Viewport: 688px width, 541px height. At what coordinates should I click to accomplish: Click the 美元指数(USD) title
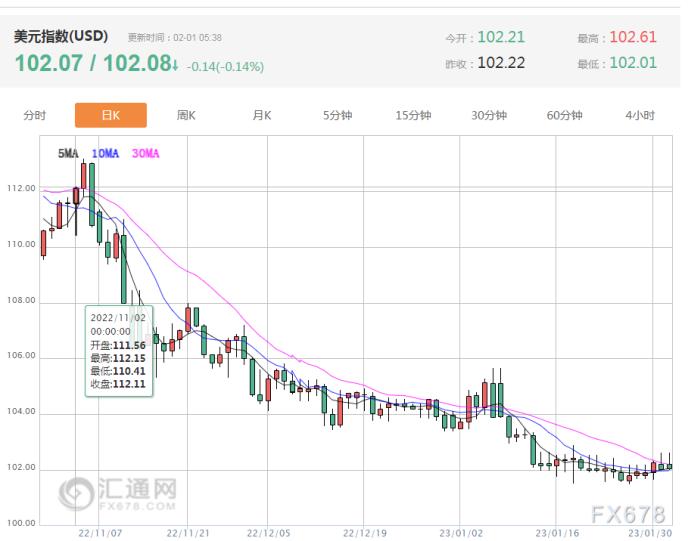coord(61,36)
